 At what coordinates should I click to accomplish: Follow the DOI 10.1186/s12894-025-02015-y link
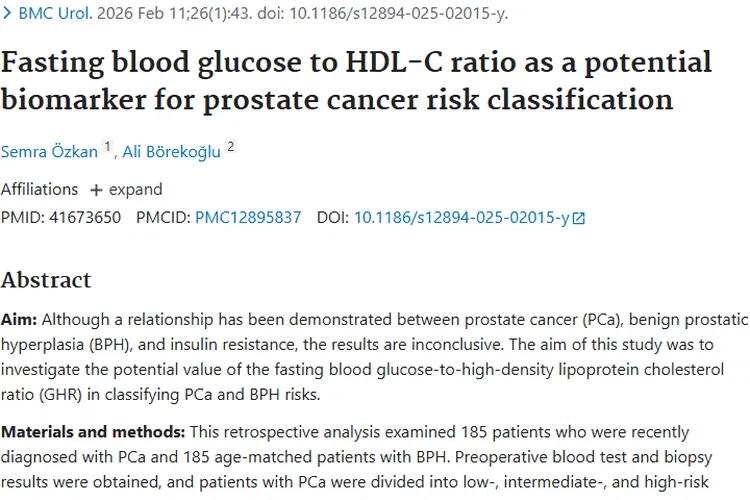(x=461, y=217)
